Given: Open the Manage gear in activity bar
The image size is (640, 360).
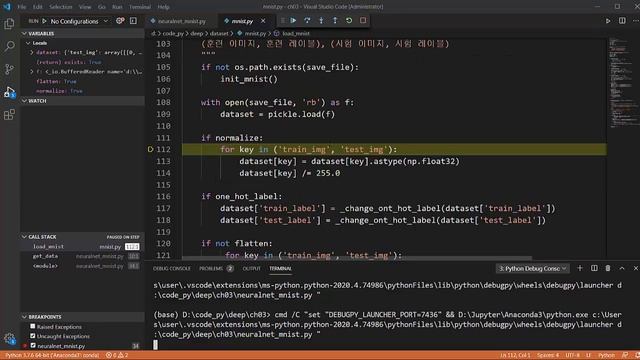Looking at the screenshot, I should point(9,338).
